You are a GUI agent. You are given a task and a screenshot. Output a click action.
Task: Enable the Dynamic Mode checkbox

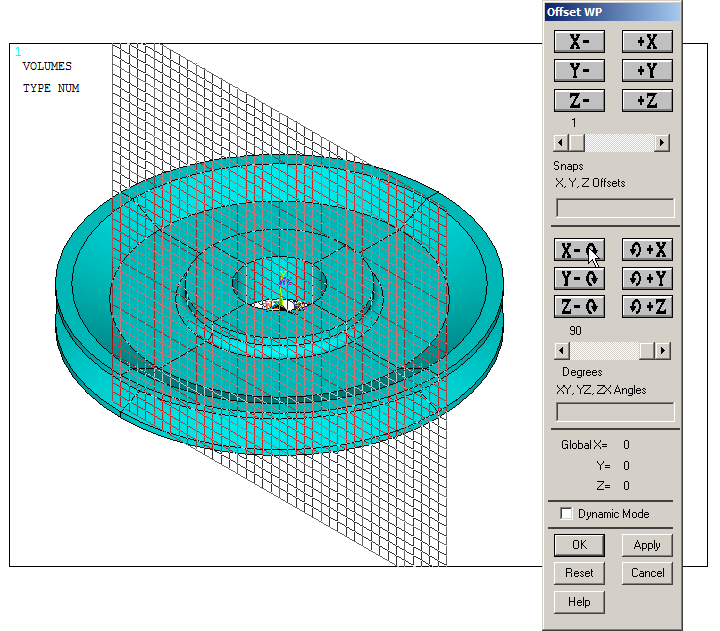pyautogui.click(x=566, y=513)
